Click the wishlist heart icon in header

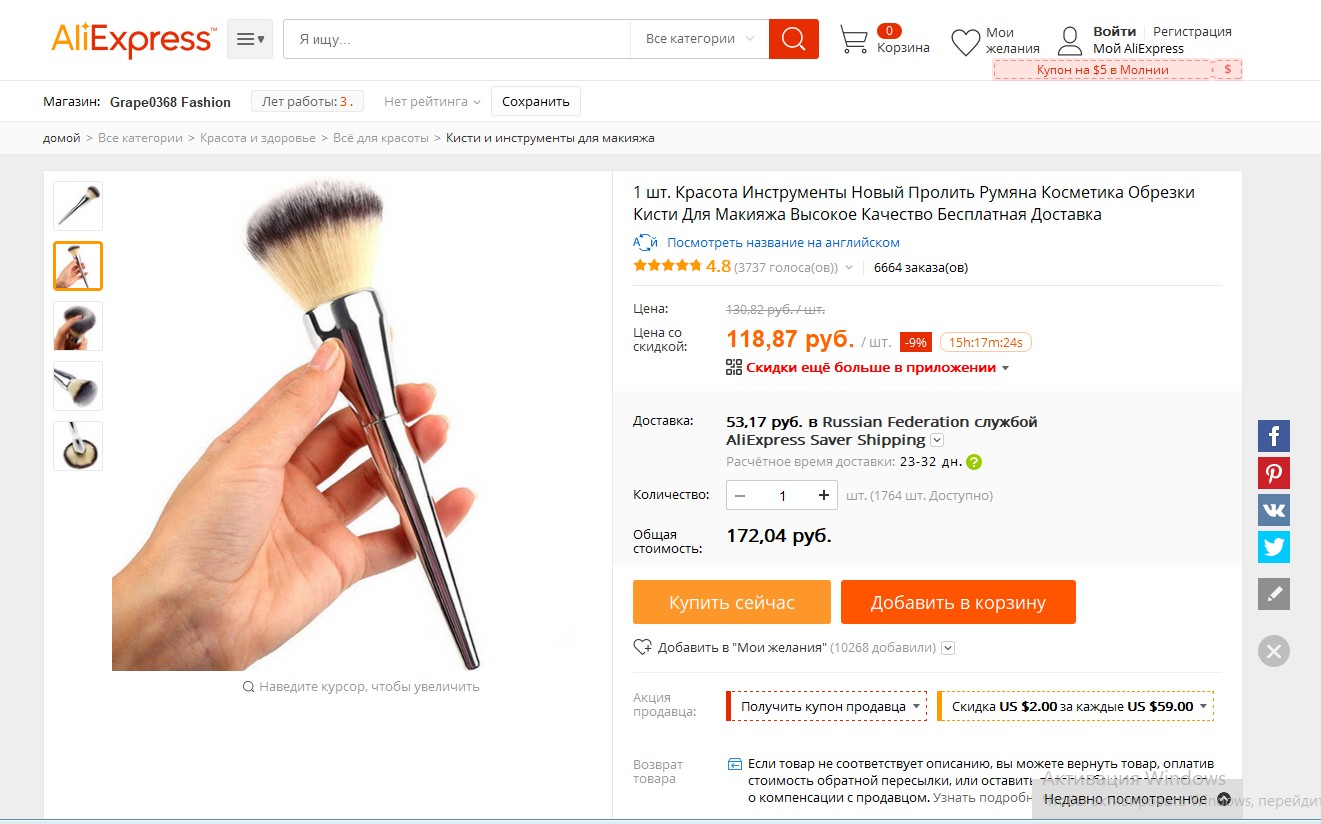tap(965, 42)
